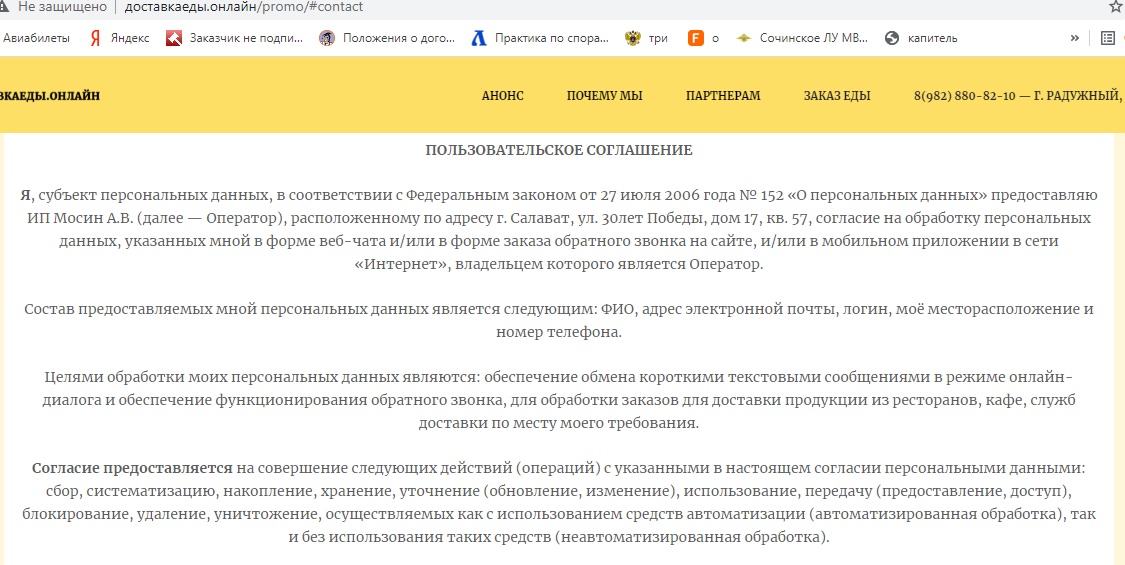Open the reading list icon in bookmarks bar
The width and height of the screenshot is (1125, 565).
[x=1107, y=38]
